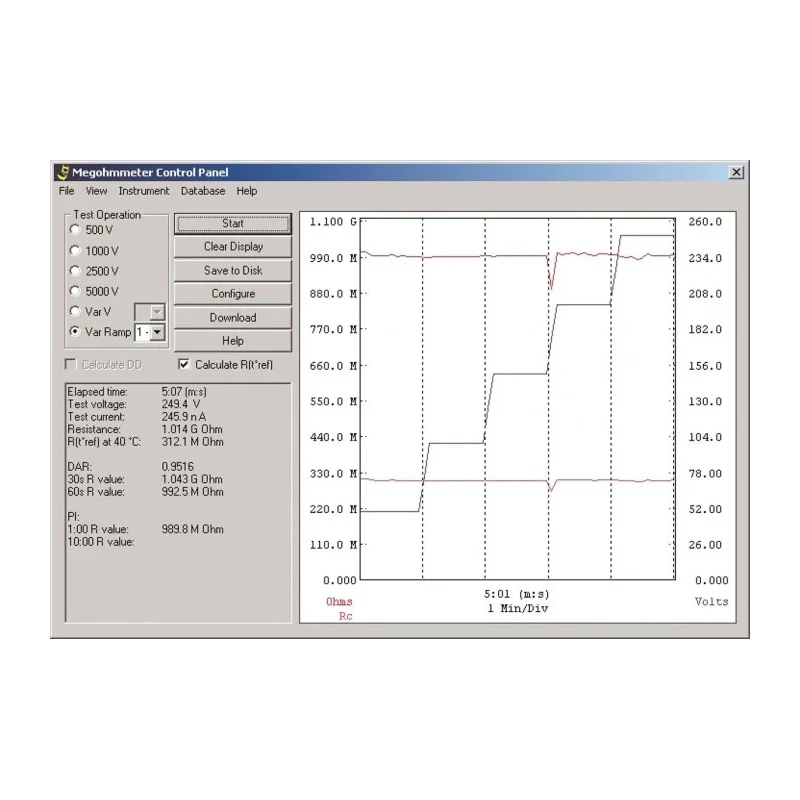This screenshot has height=800, width=800.
Task: Toggle the Calculate DD checkbox
Action: pos(71,364)
